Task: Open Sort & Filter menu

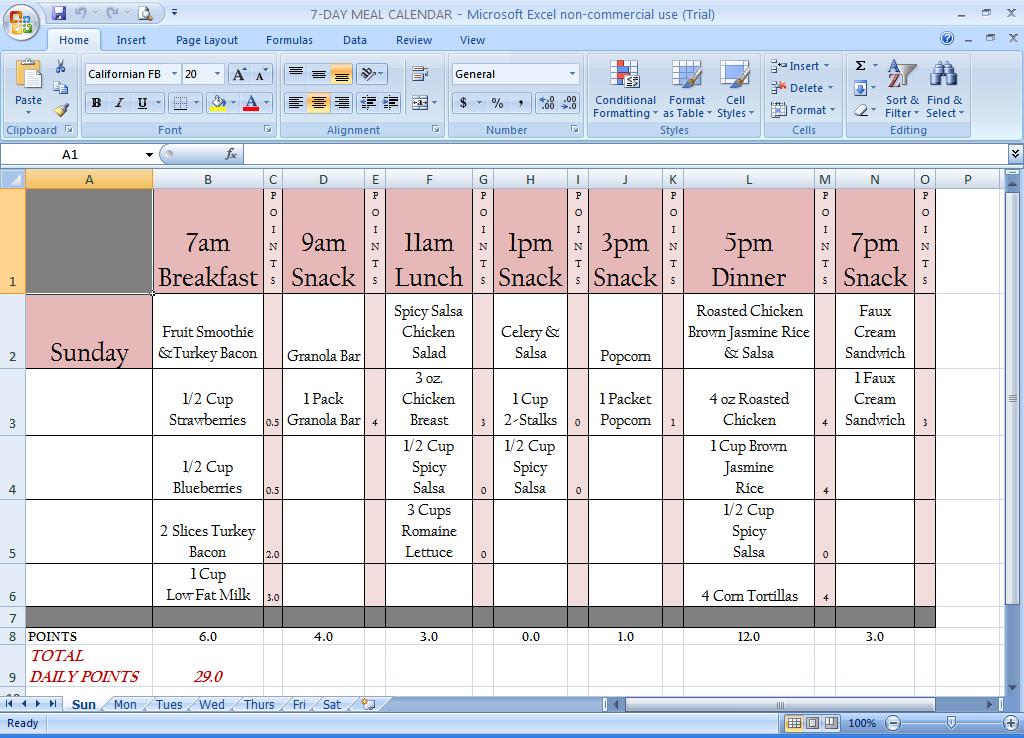Action: pyautogui.click(x=902, y=89)
